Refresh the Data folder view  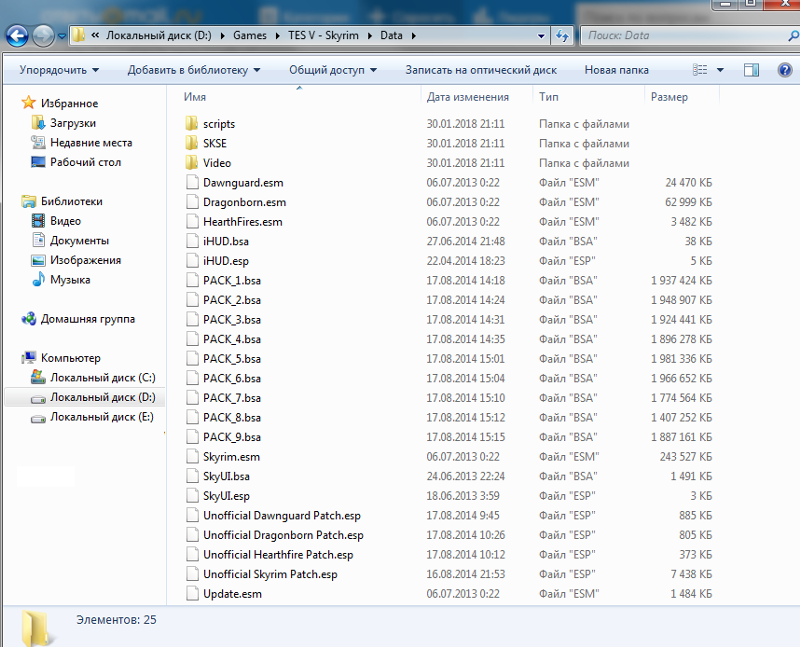(x=562, y=36)
